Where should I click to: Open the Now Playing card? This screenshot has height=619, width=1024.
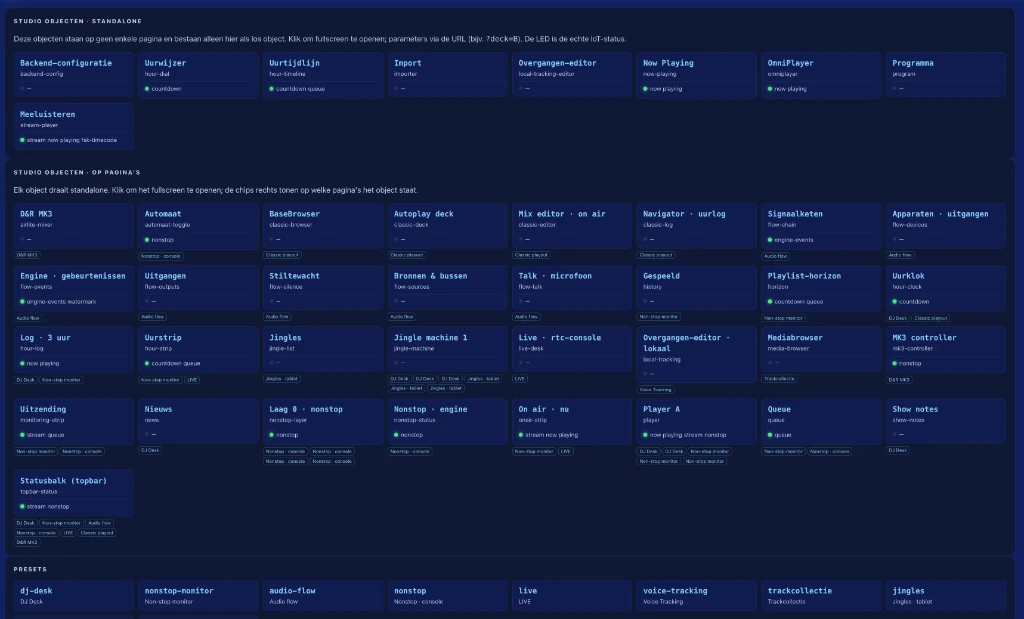pos(697,75)
